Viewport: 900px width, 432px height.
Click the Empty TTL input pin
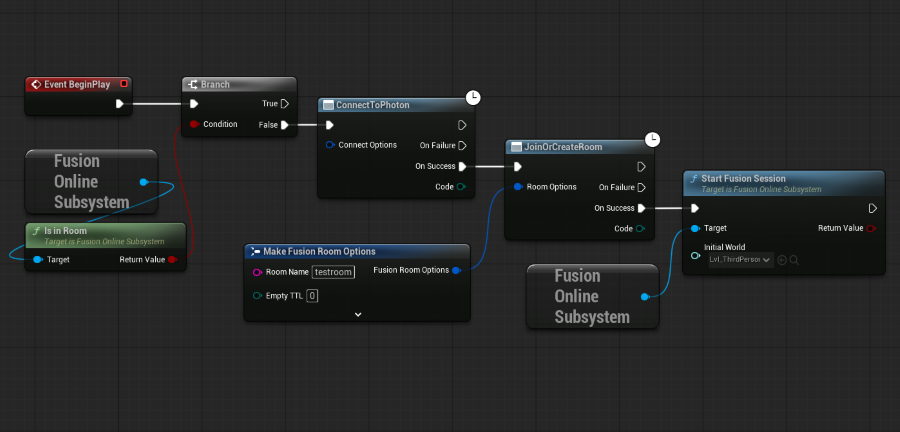click(x=258, y=295)
